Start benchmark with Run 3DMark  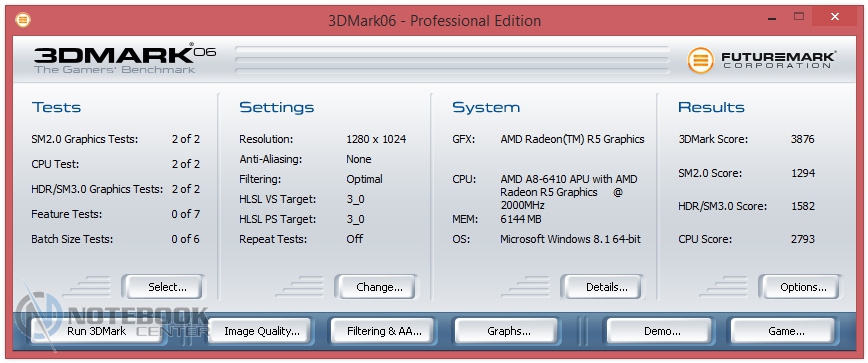pos(97,331)
